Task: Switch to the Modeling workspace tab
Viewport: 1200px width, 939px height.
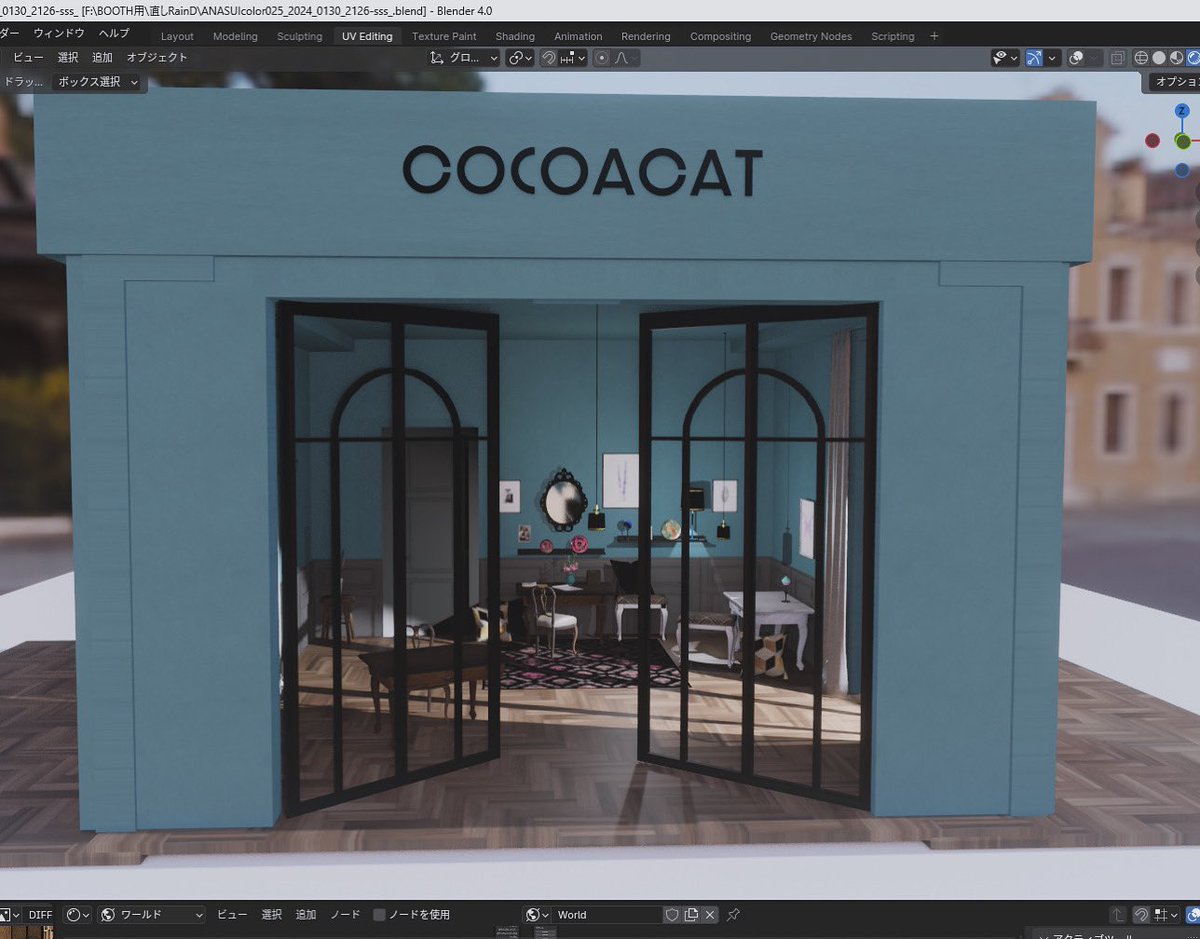Action: coord(235,36)
